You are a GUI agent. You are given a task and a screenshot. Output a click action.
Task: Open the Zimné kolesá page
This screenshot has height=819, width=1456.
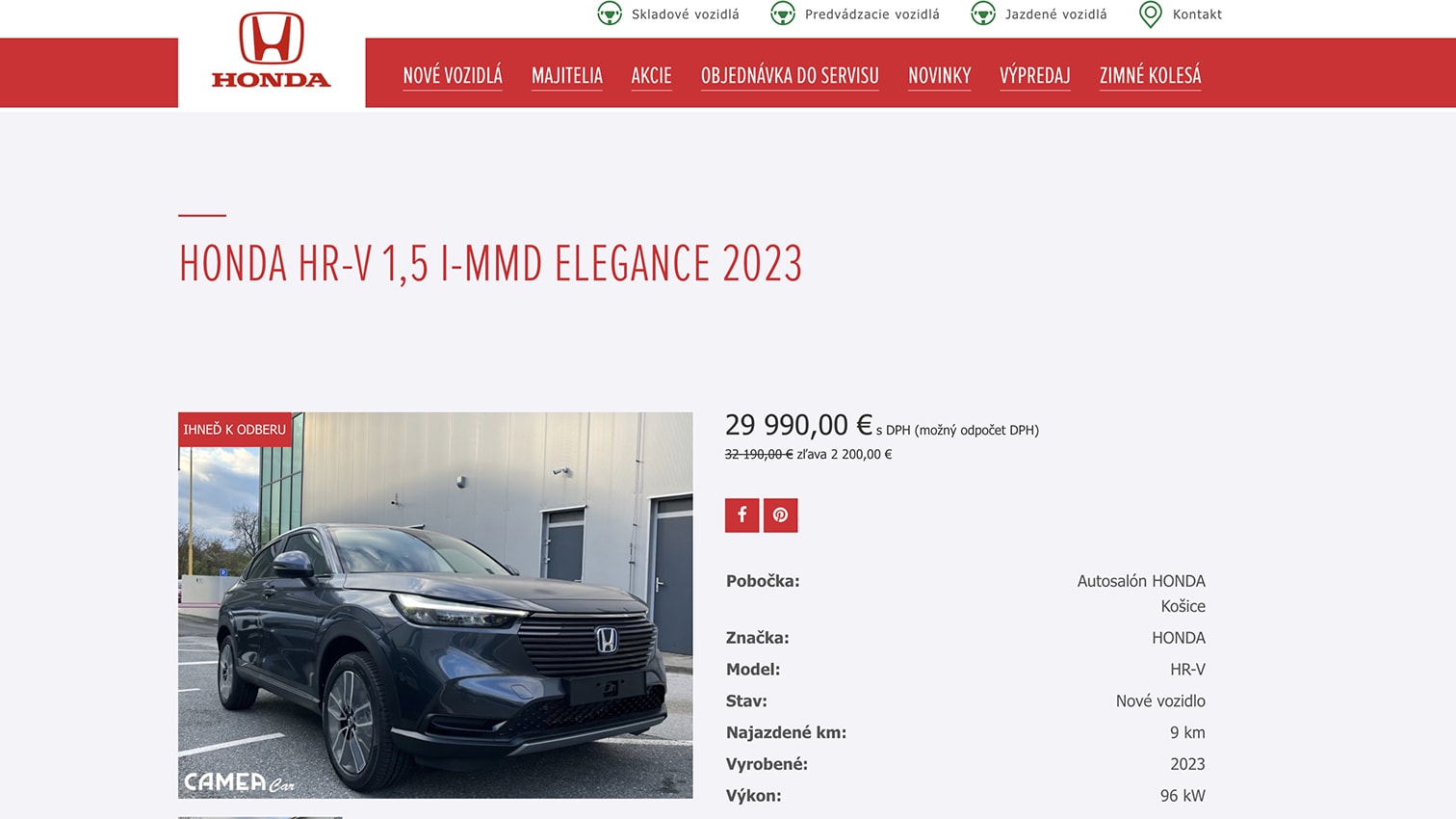(1151, 75)
